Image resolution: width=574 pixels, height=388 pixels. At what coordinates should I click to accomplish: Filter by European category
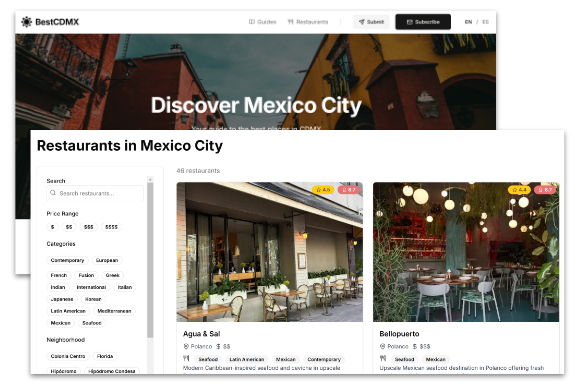tap(107, 260)
